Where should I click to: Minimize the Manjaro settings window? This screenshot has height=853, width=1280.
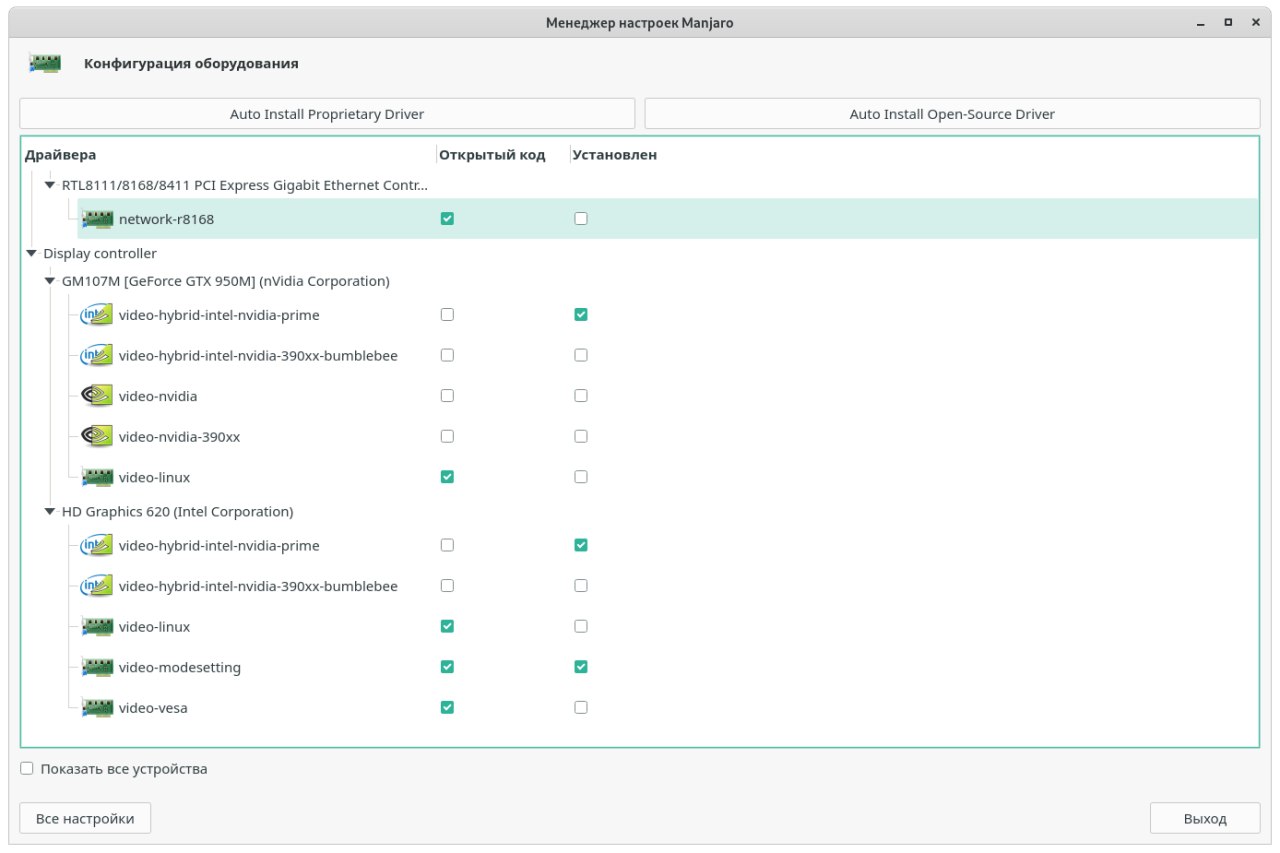tap(1202, 22)
